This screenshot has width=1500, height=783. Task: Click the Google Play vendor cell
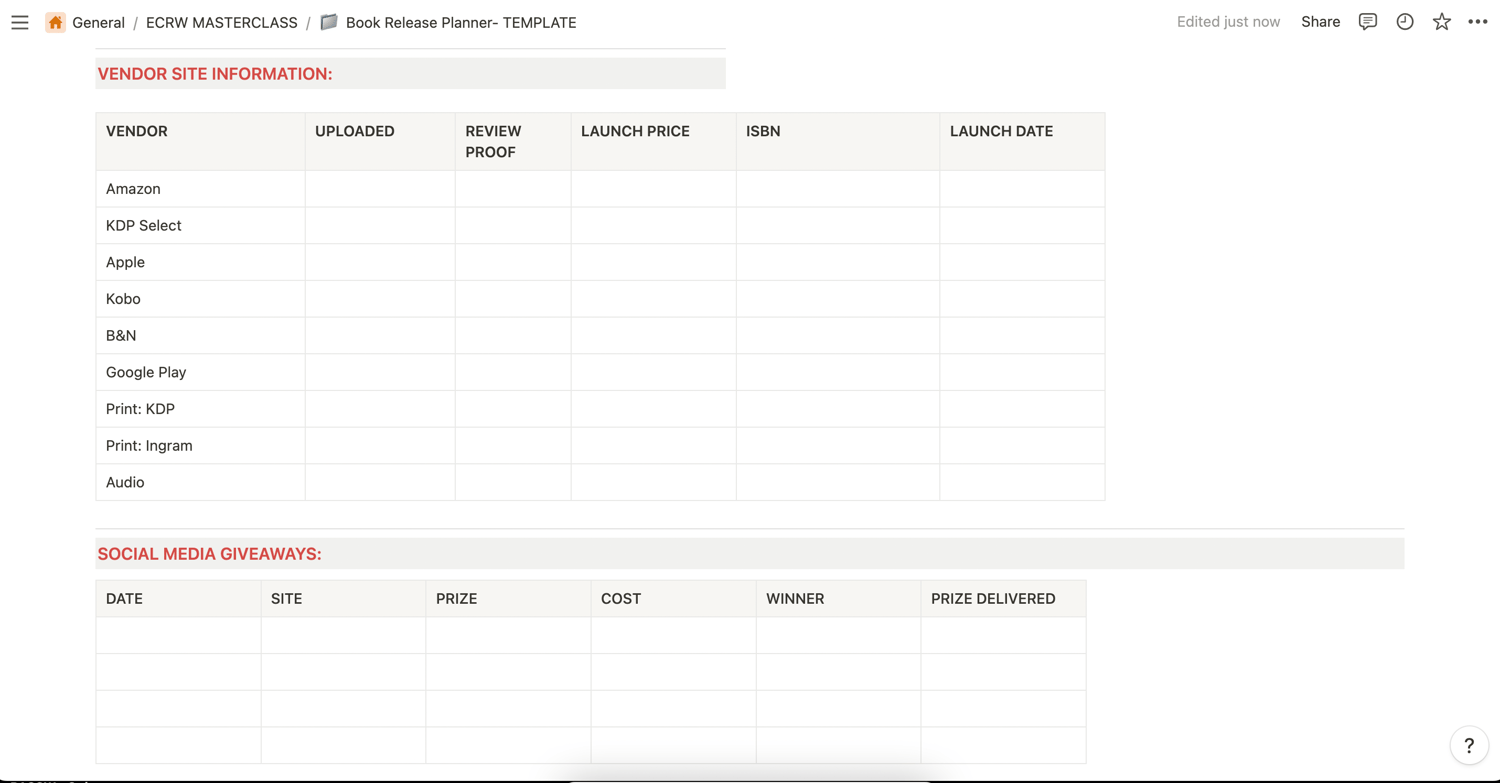pyautogui.click(x=200, y=372)
